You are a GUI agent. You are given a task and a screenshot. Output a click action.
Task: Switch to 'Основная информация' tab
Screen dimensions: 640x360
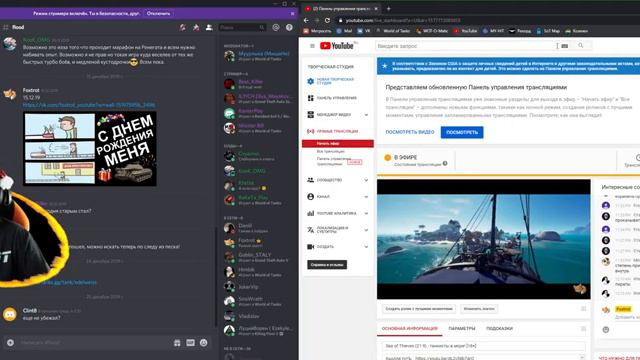(x=409, y=329)
